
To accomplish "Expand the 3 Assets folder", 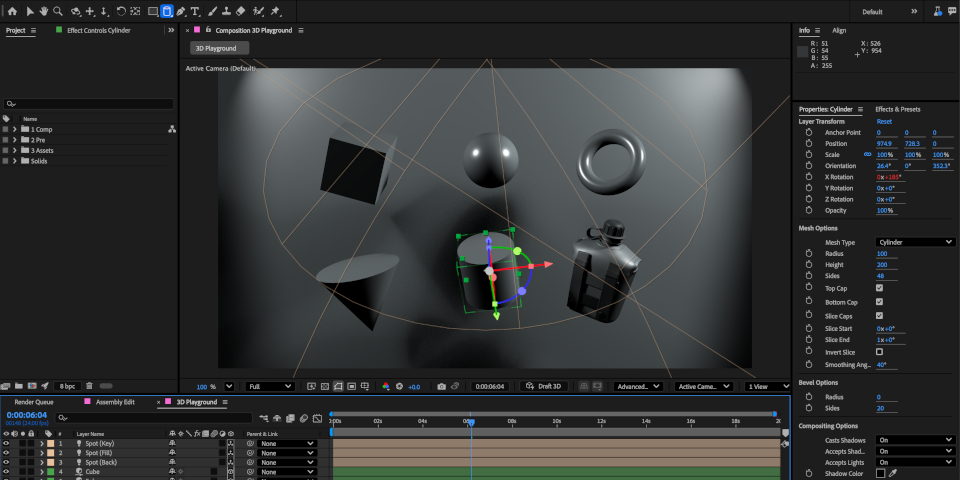I will [x=15, y=150].
